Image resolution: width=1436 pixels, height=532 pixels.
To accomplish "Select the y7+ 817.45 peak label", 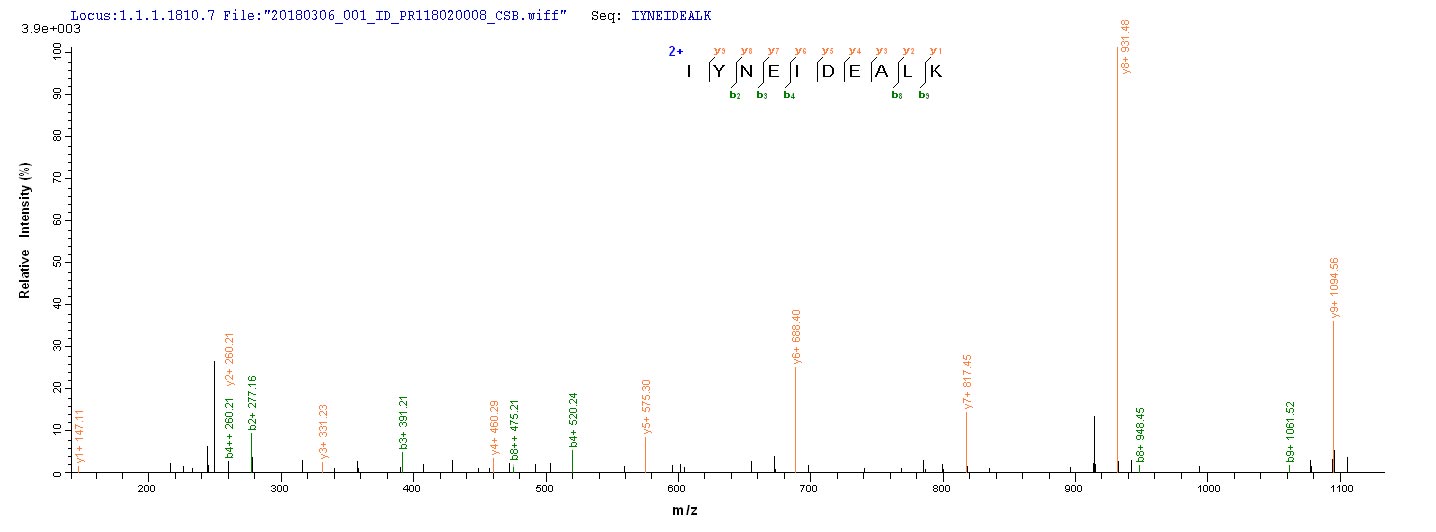I will tap(968, 381).
